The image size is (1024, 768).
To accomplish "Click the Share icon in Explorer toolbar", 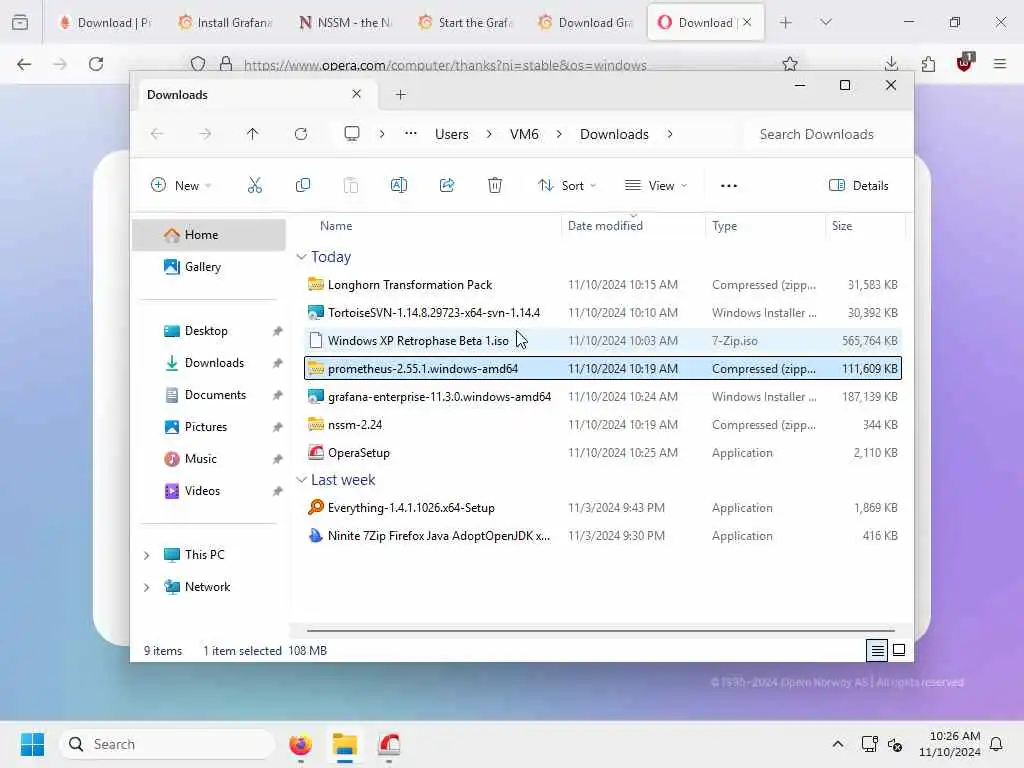I will coord(447,185).
